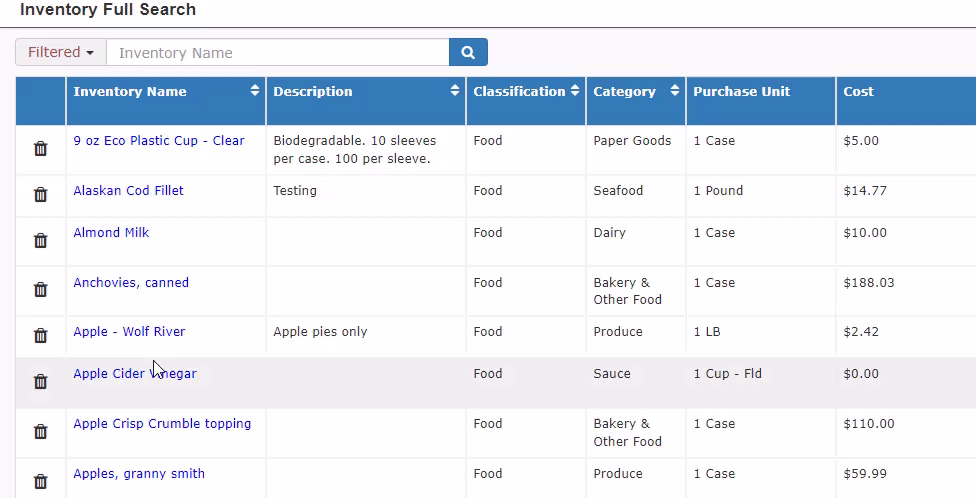Screen dimensions: 976x498
Task: Click the Purchase Unit column header
Action: coord(742,92)
